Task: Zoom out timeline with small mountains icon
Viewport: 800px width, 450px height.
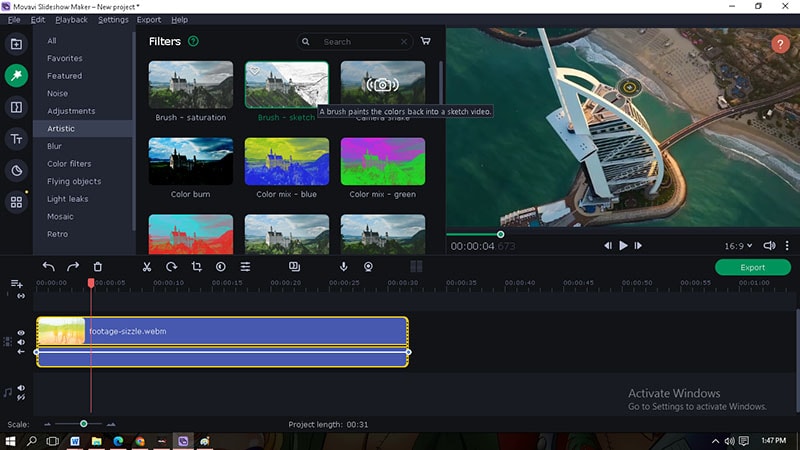Action: point(47,424)
